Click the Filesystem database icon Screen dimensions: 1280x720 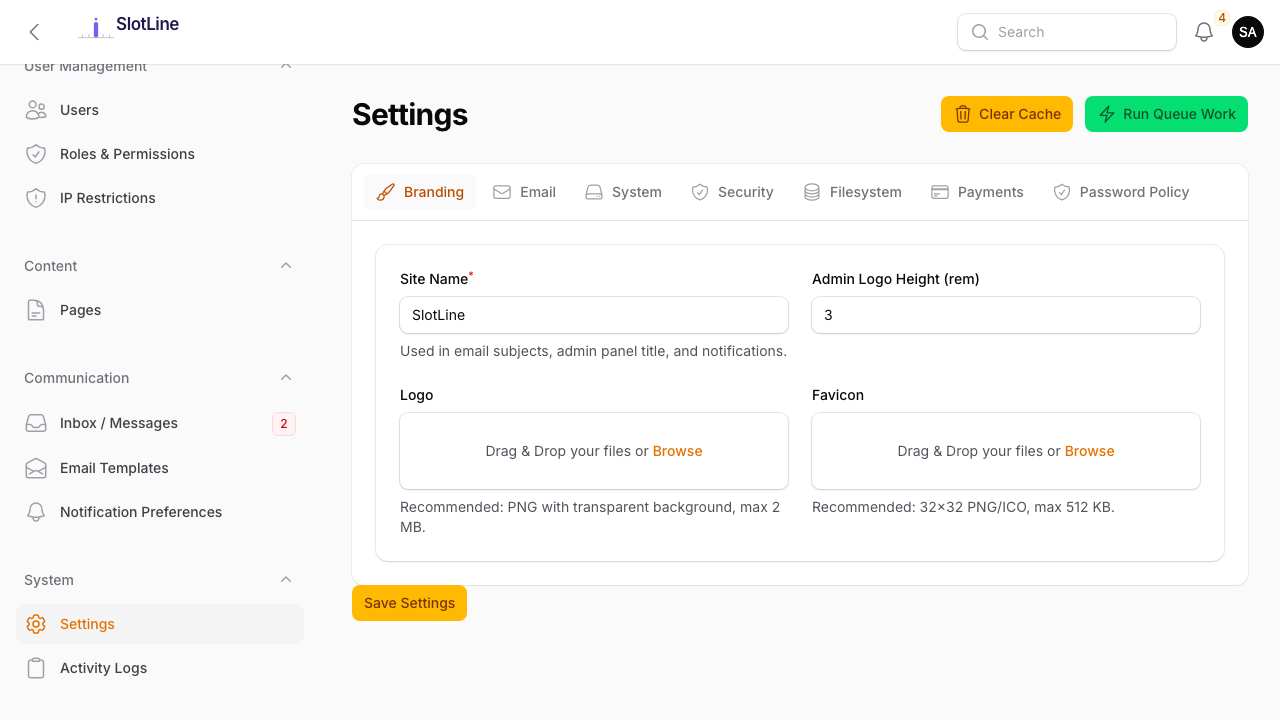[x=812, y=192]
